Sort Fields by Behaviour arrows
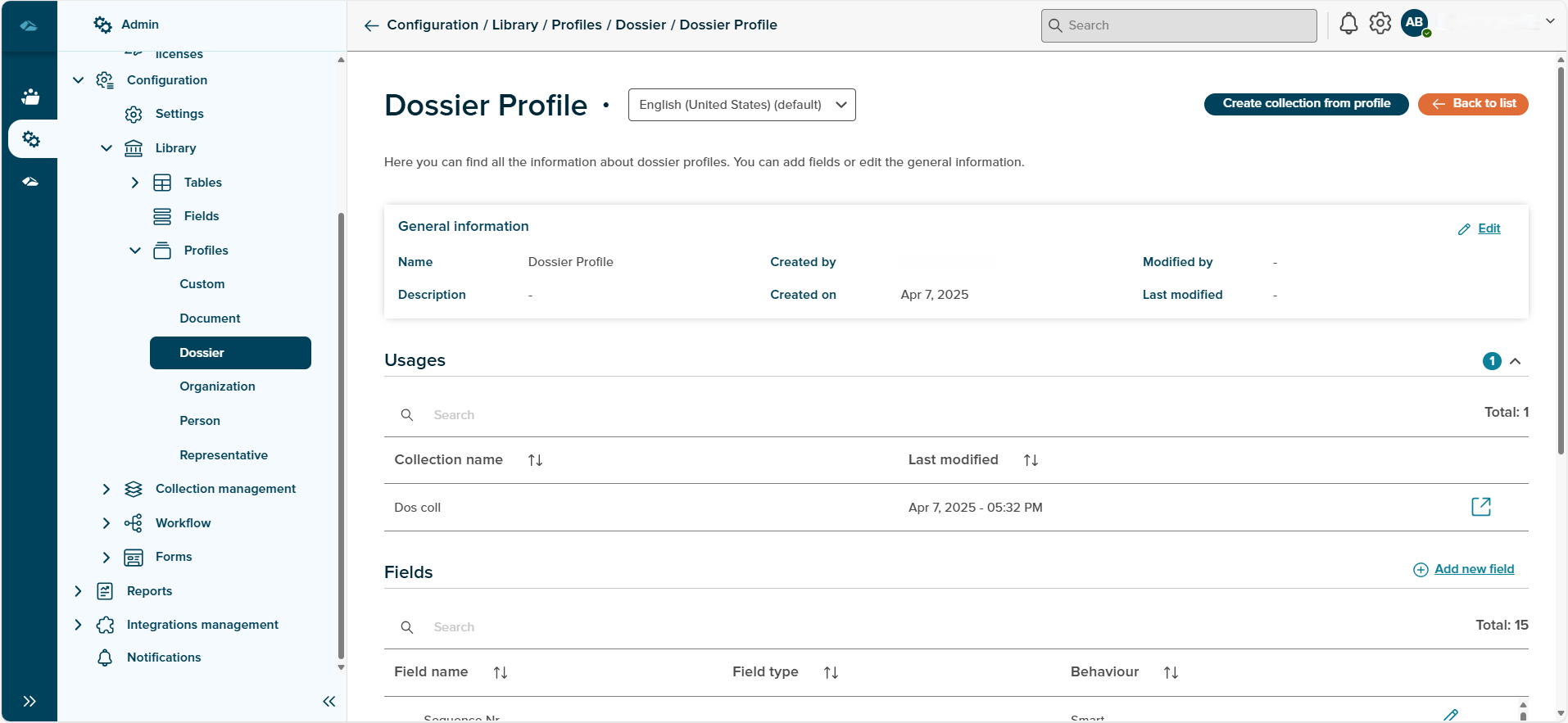Viewport: 1568px width, 723px height. pyautogui.click(x=1171, y=672)
